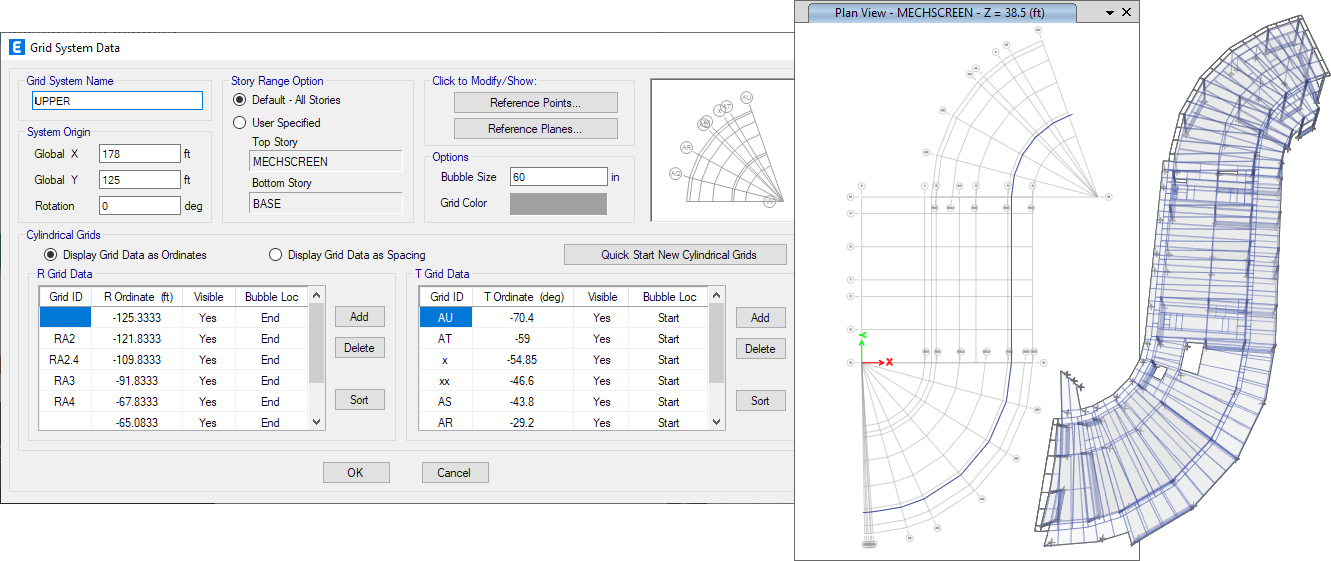
Task: Enable Display Grid Data as Spacing
Action: pyautogui.click(x=275, y=255)
